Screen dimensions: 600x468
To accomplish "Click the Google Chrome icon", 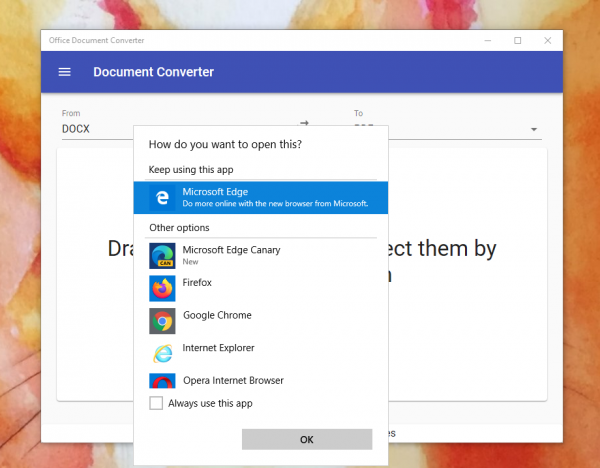I will pyautogui.click(x=162, y=321).
